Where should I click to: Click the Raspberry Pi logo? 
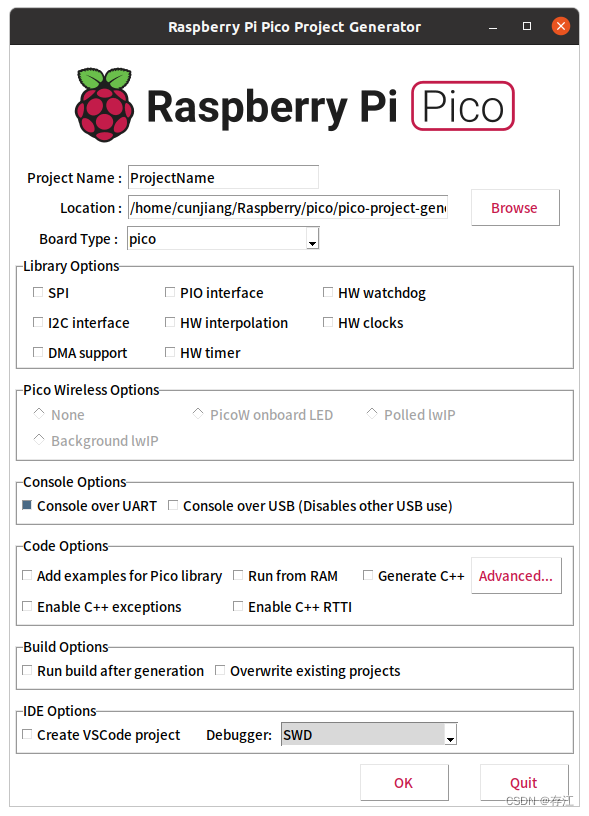point(104,106)
